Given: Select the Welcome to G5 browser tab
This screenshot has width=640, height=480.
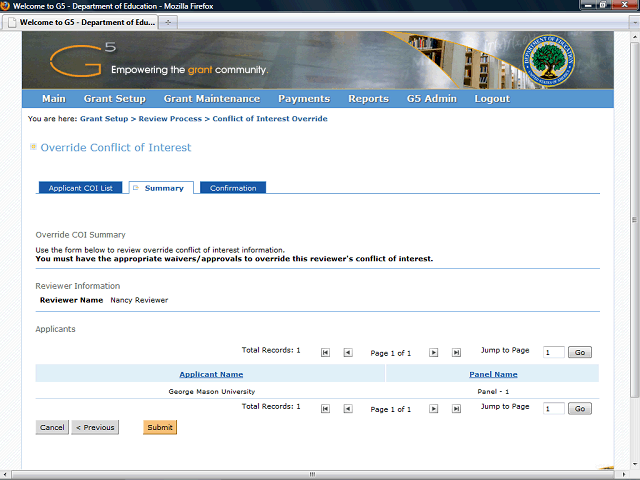Looking at the screenshot, I should click(x=82, y=22).
